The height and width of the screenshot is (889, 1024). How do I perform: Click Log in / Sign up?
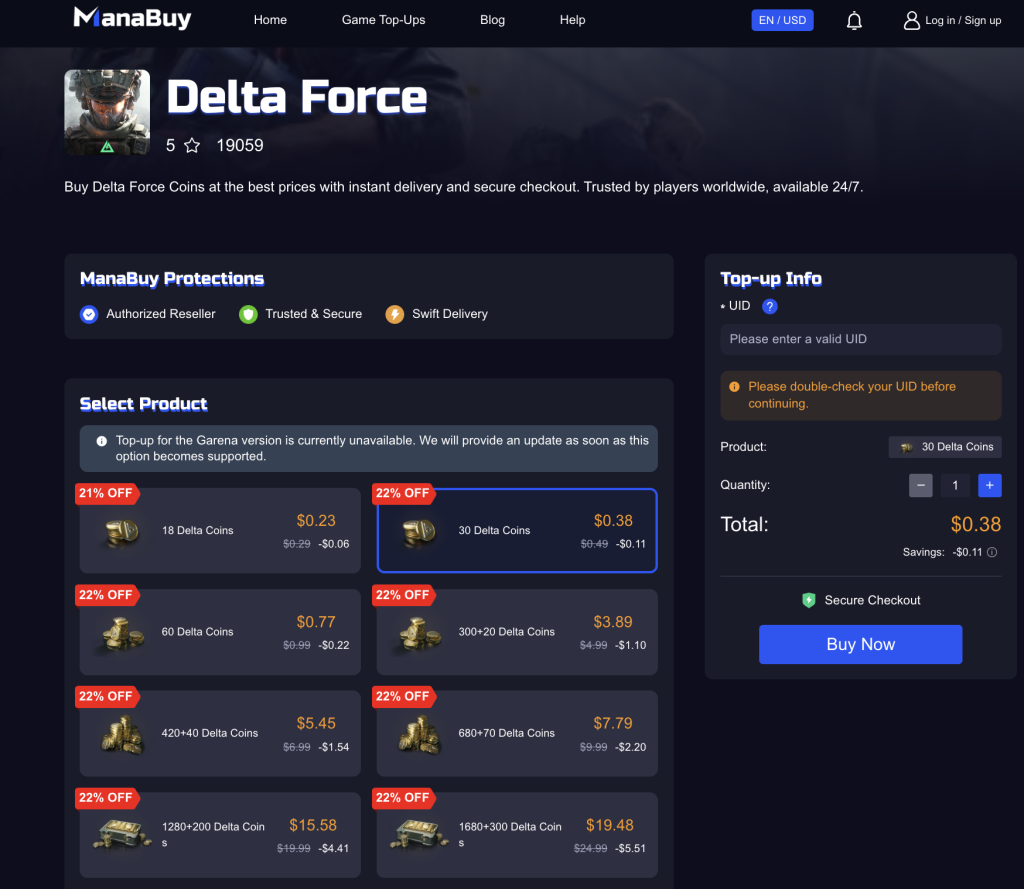tap(963, 20)
